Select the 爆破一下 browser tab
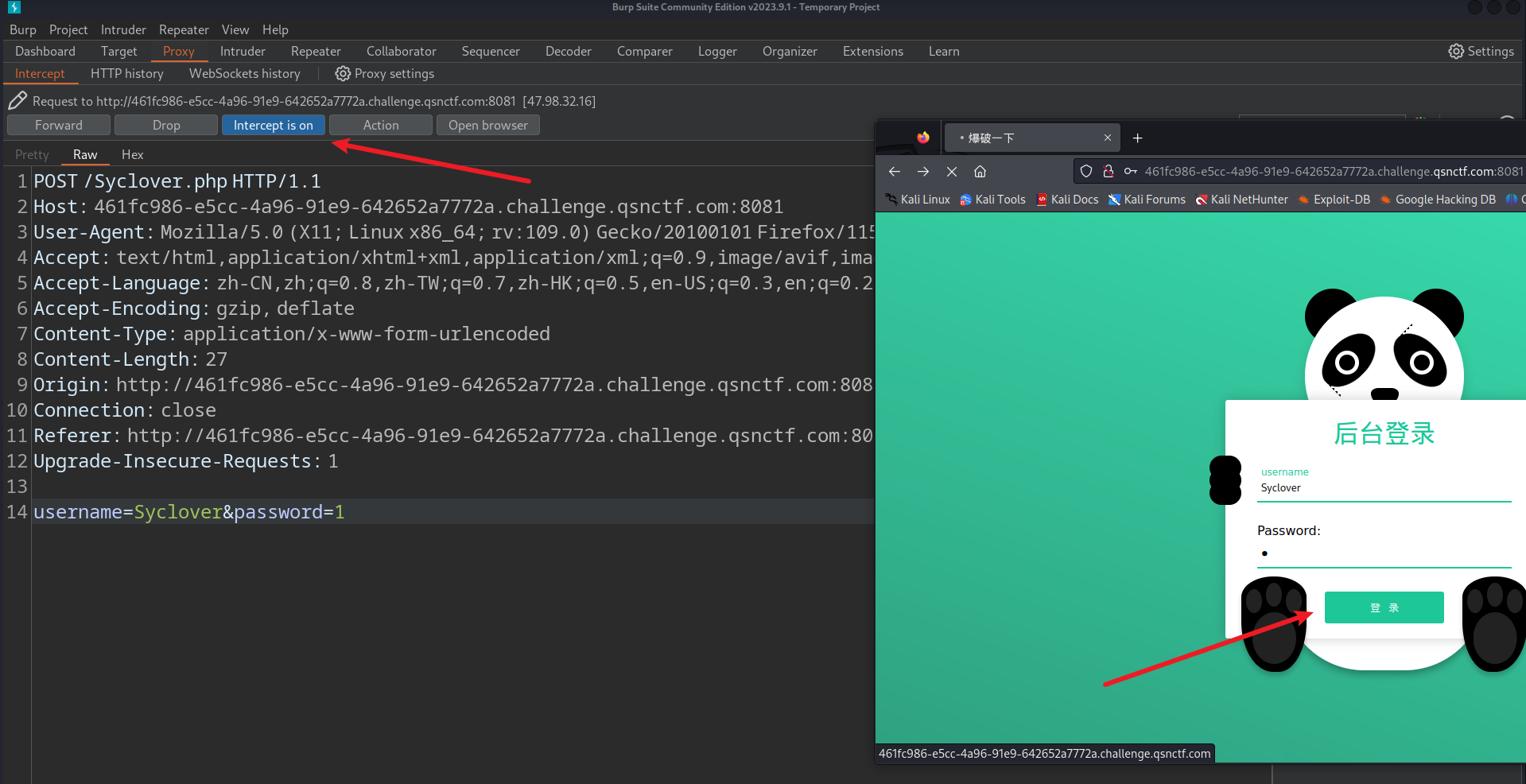Image resolution: width=1526 pixels, height=784 pixels. tap(1031, 138)
